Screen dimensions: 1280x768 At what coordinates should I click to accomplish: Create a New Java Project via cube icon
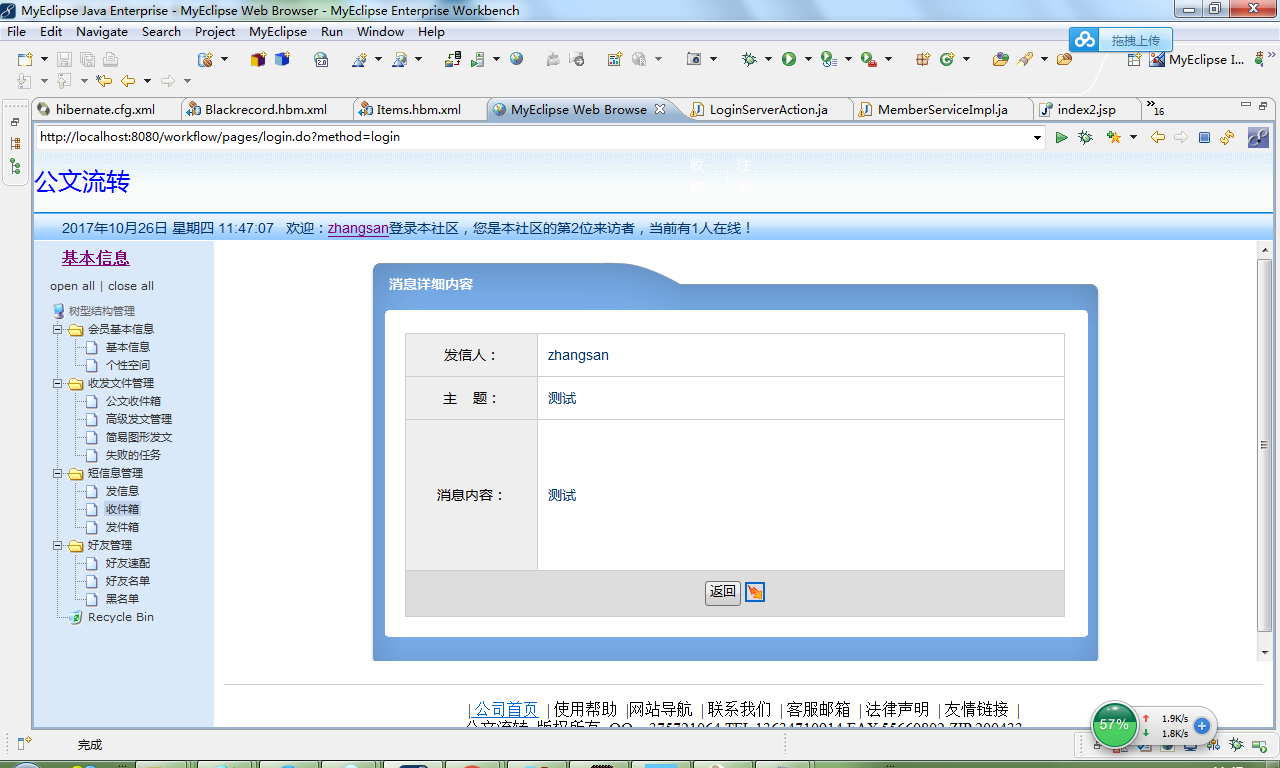(258, 60)
